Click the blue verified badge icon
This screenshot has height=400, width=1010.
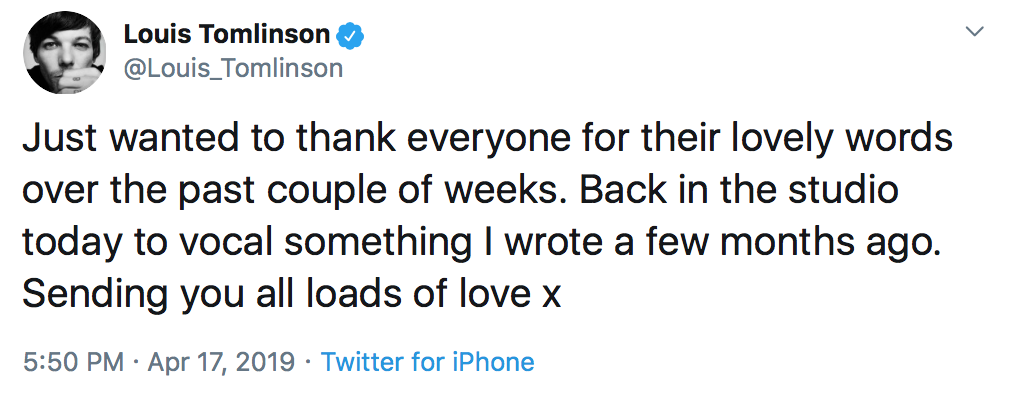349,36
